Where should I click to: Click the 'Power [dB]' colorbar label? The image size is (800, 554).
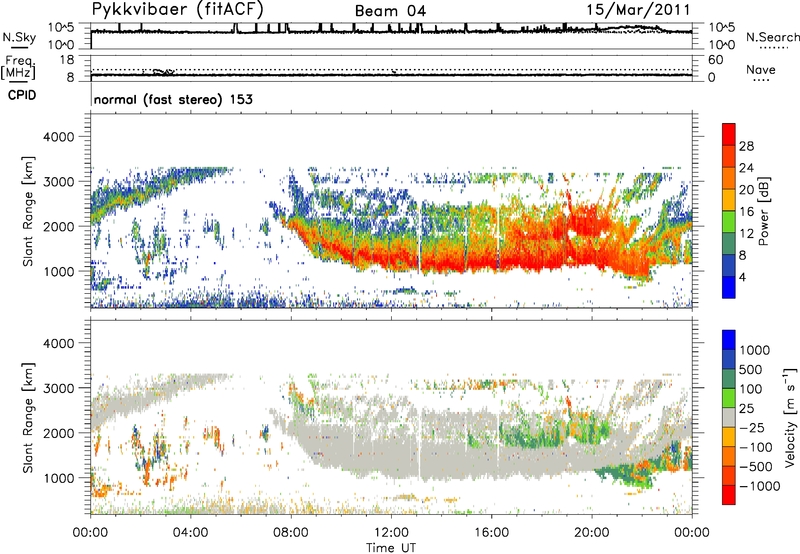click(x=763, y=211)
